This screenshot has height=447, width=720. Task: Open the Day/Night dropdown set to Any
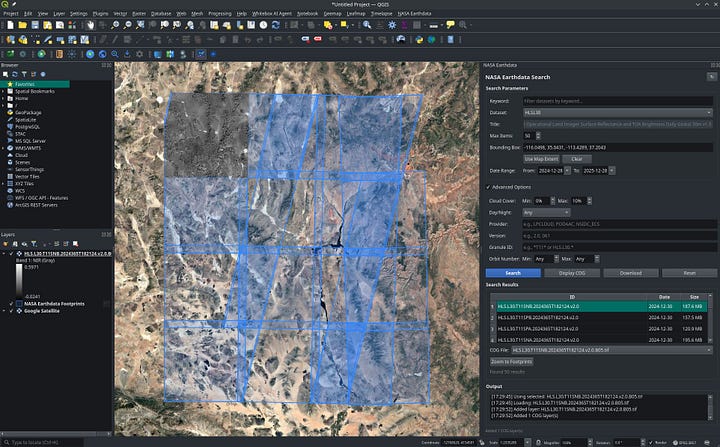tap(546, 213)
